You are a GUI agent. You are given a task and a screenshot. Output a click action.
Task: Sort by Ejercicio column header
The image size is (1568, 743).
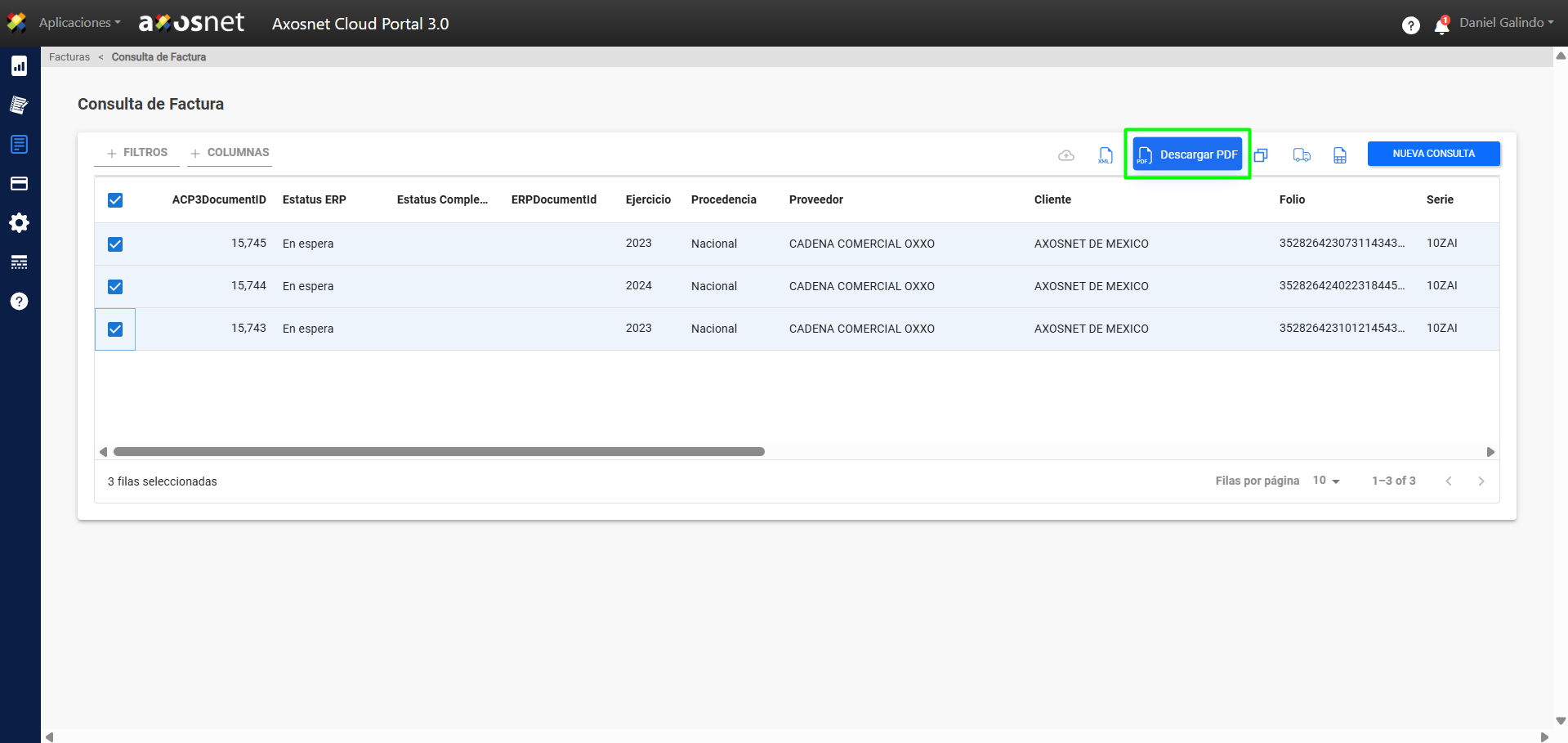pos(648,199)
